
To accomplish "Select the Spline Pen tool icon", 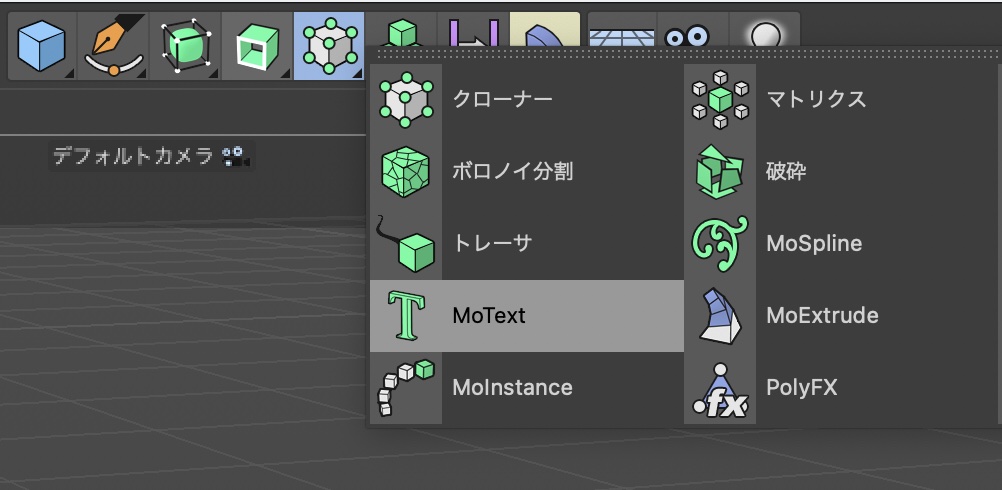I will [x=114, y=46].
